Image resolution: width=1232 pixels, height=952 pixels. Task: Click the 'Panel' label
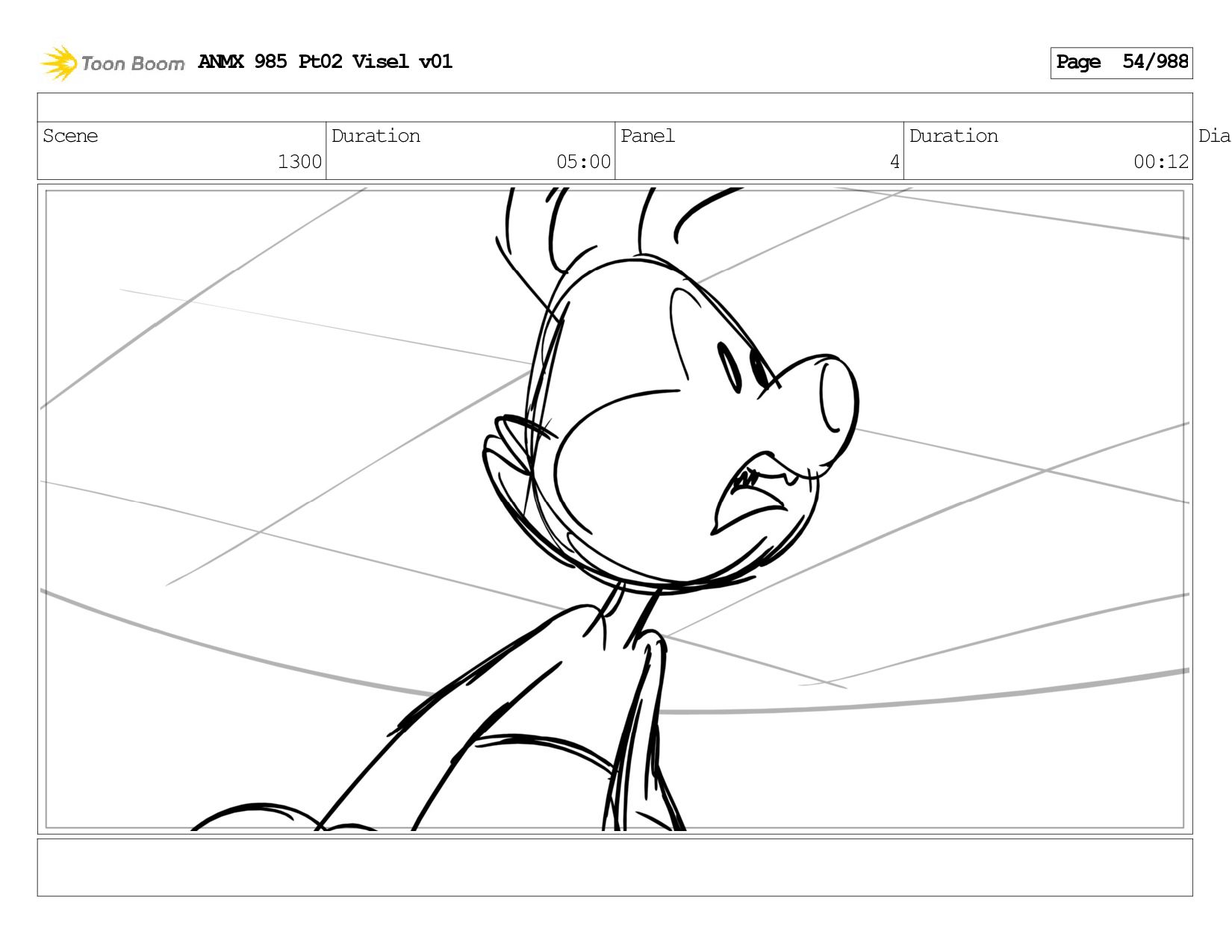tap(647, 136)
